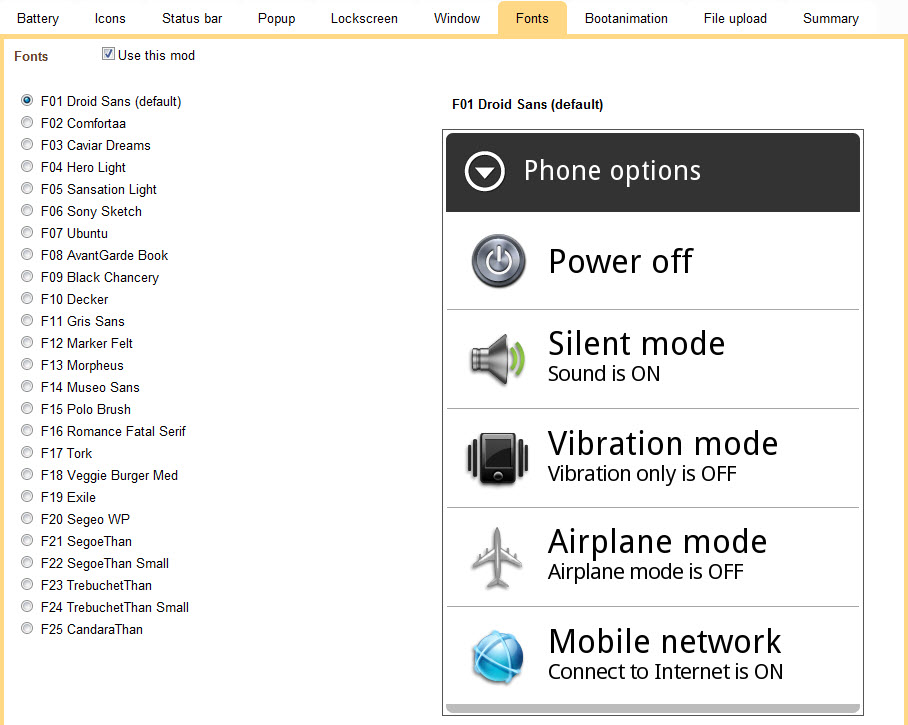
Task: Choose the F25 CandaraThan font
Action: click(x=27, y=628)
